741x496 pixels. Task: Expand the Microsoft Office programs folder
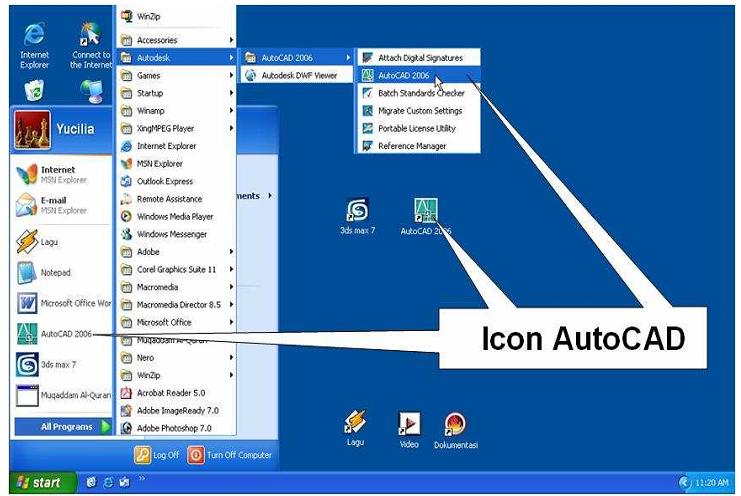pyautogui.click(x=177, y=322)
